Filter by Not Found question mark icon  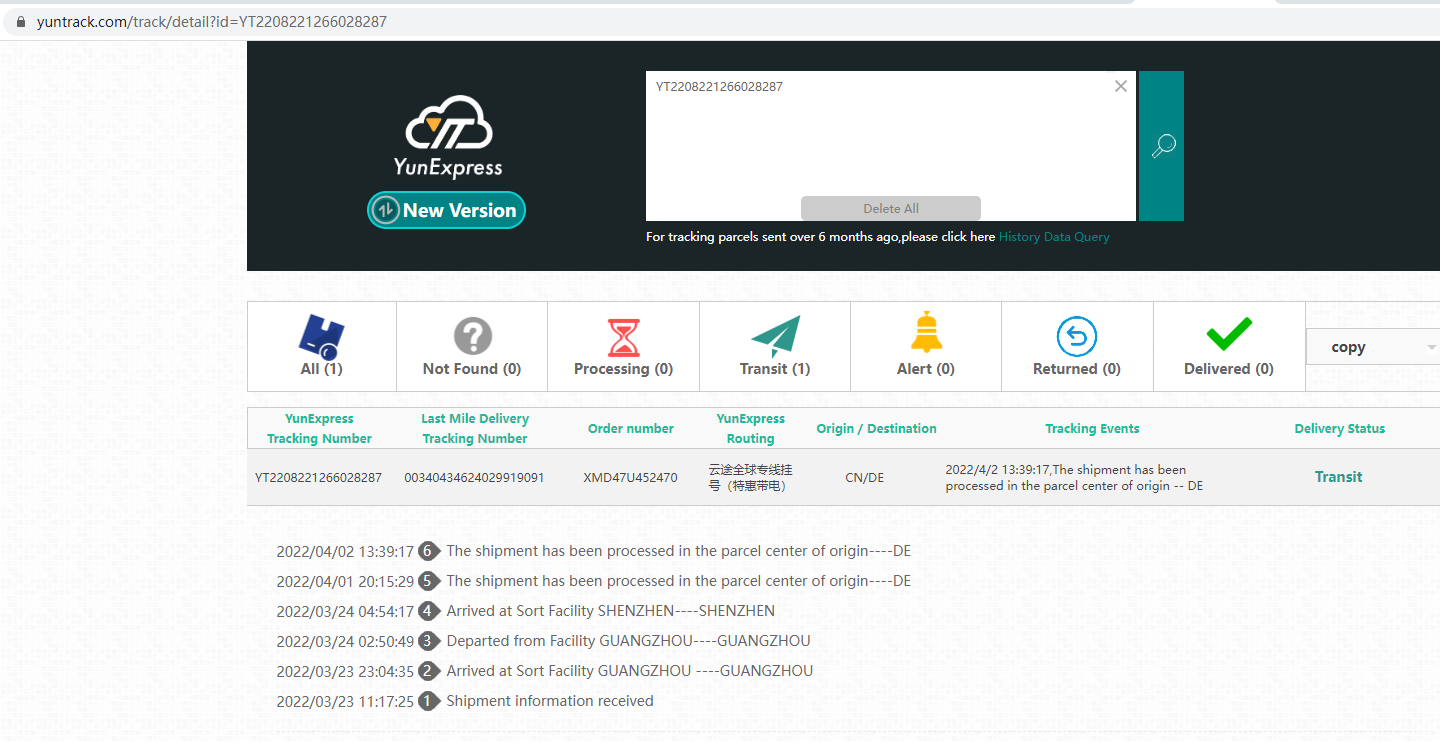coord(472,337)
